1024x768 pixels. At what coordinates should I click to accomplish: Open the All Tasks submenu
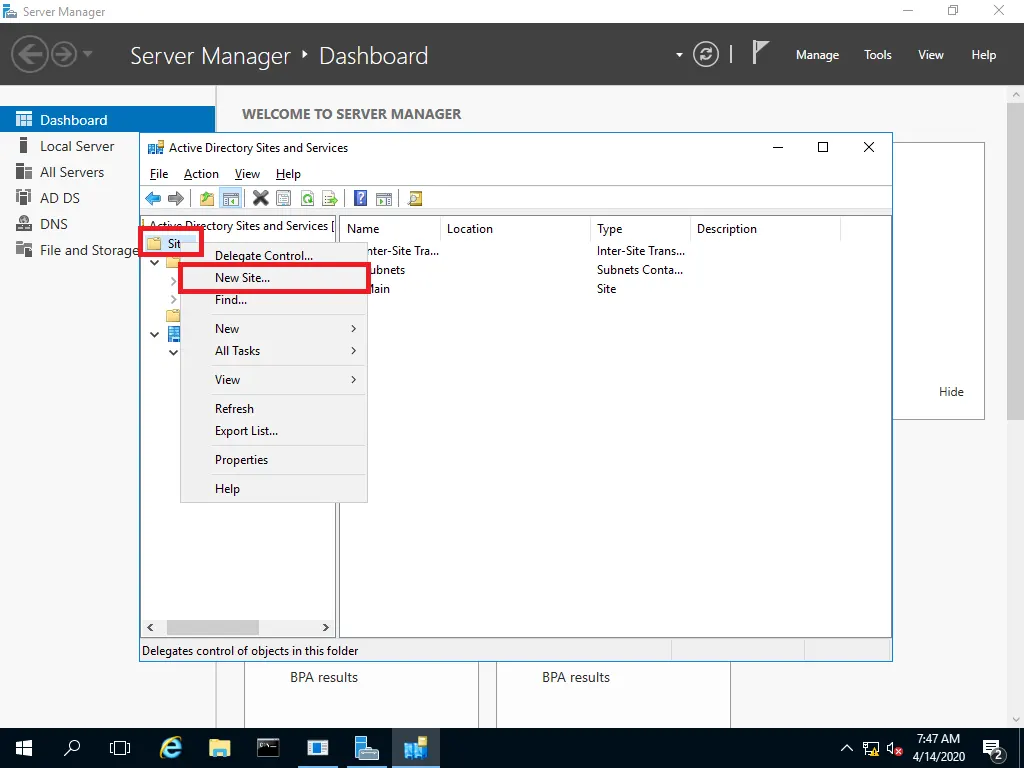(273, 351)
